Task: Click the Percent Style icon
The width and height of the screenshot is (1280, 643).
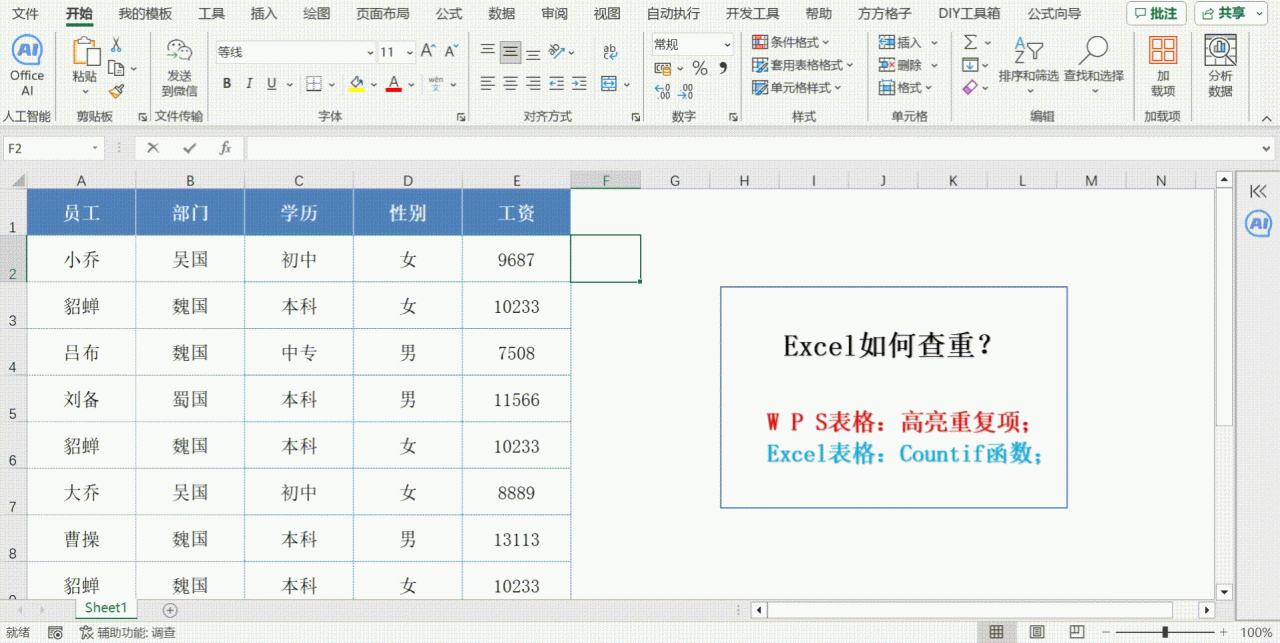Action: click(x=699, y=68)
